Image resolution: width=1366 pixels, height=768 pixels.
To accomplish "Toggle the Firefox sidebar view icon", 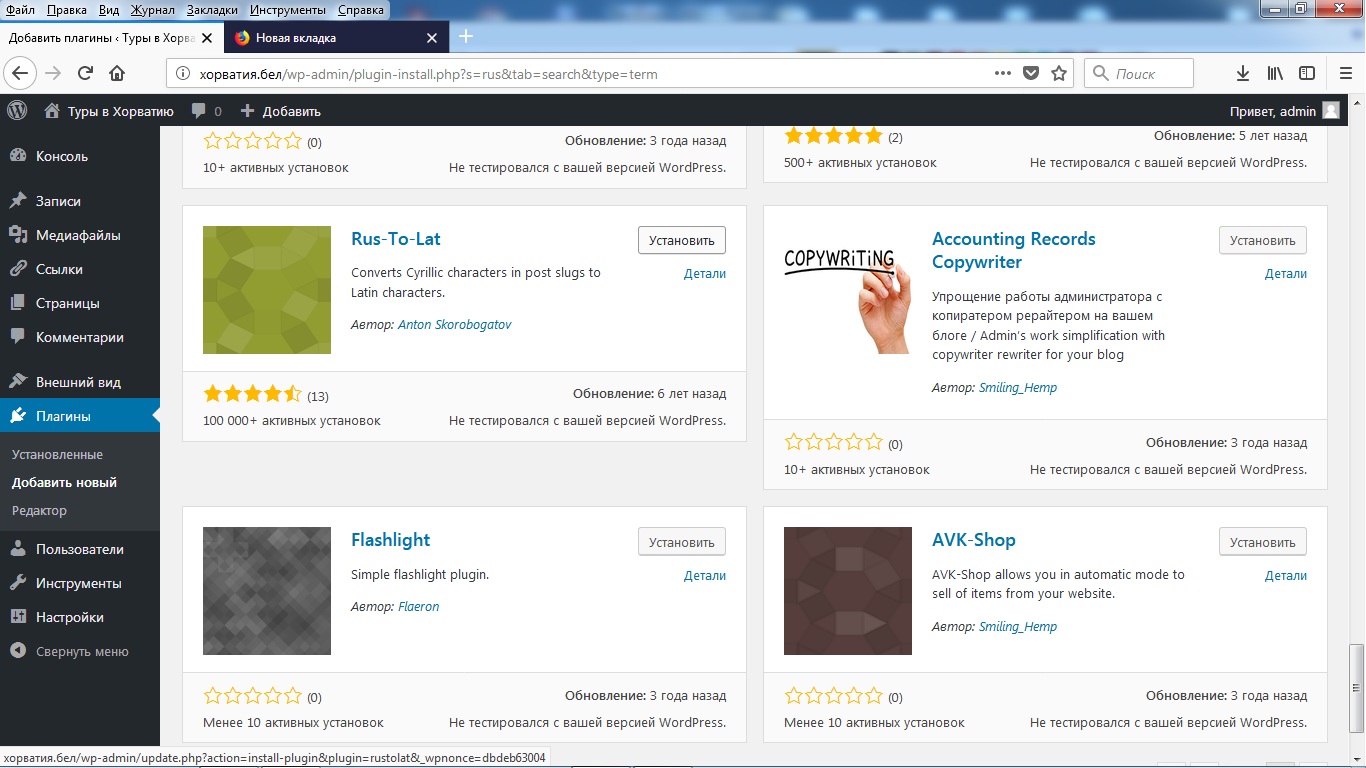I will click(1307, 73).
